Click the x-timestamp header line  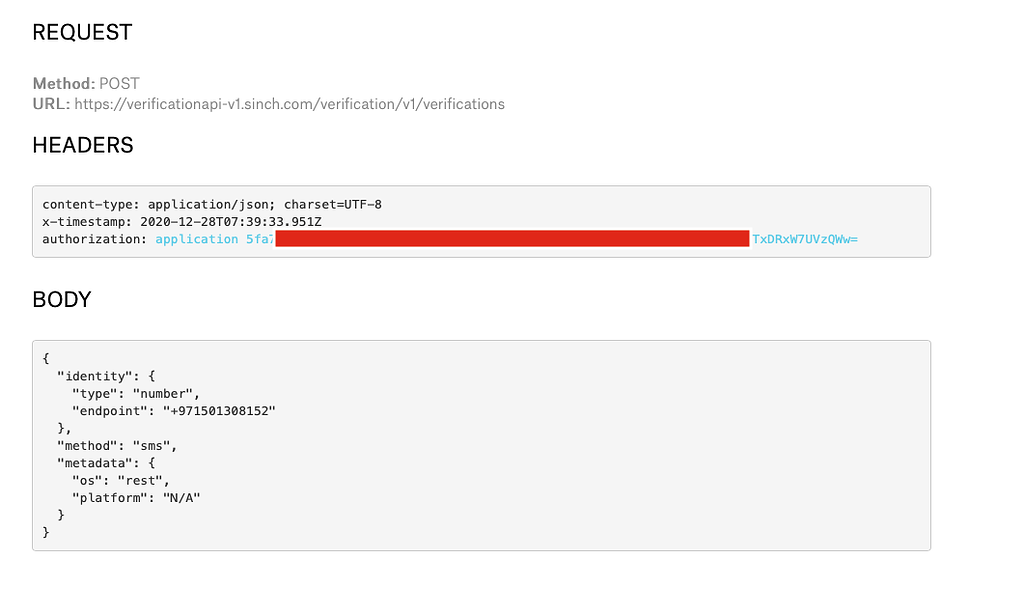(182, 222)
